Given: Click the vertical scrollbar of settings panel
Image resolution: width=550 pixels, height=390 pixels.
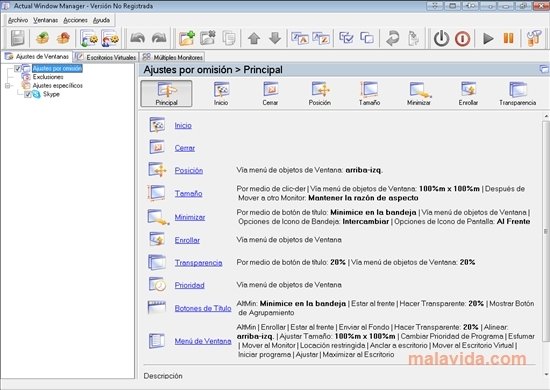Looking at the screenshot, I should pyautogui.click(x=545, y=231).
